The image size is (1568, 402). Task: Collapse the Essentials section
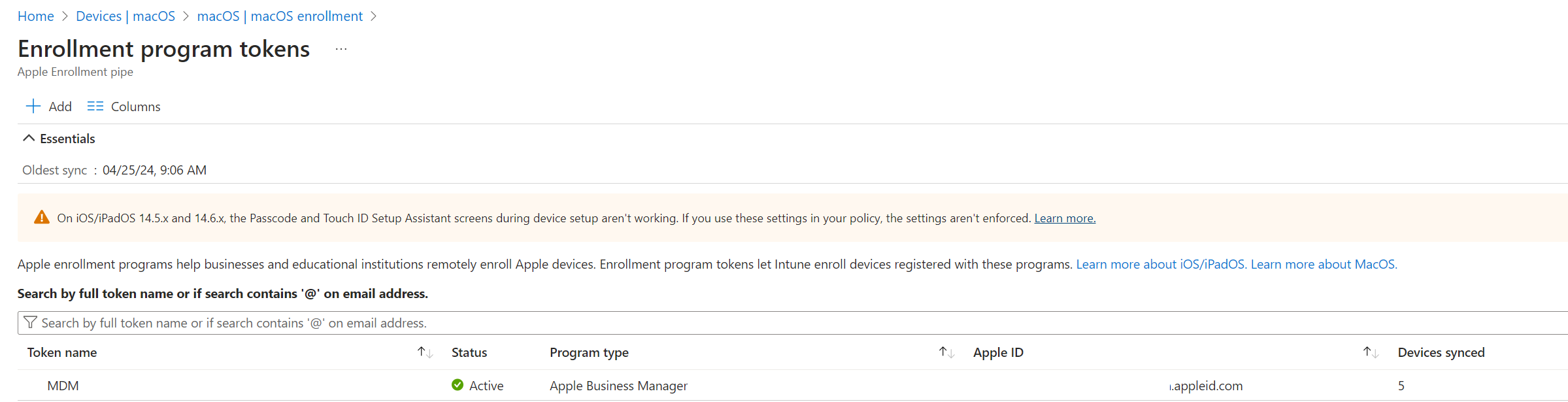point(29,139)
